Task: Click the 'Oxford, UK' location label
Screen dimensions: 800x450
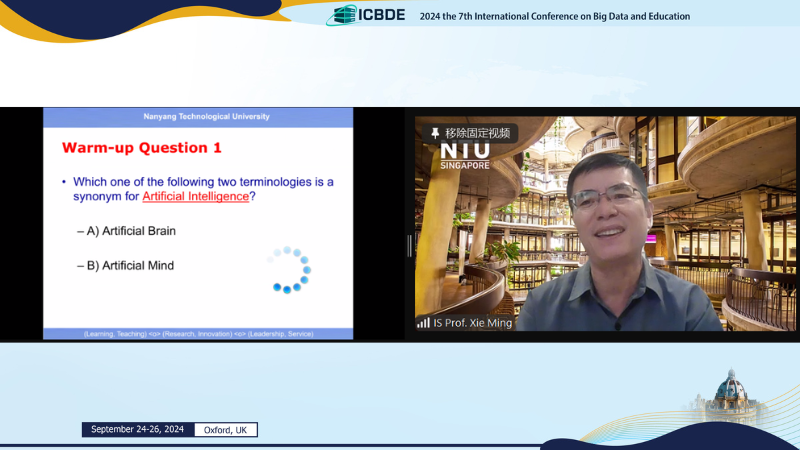Action: click(225, 430)
